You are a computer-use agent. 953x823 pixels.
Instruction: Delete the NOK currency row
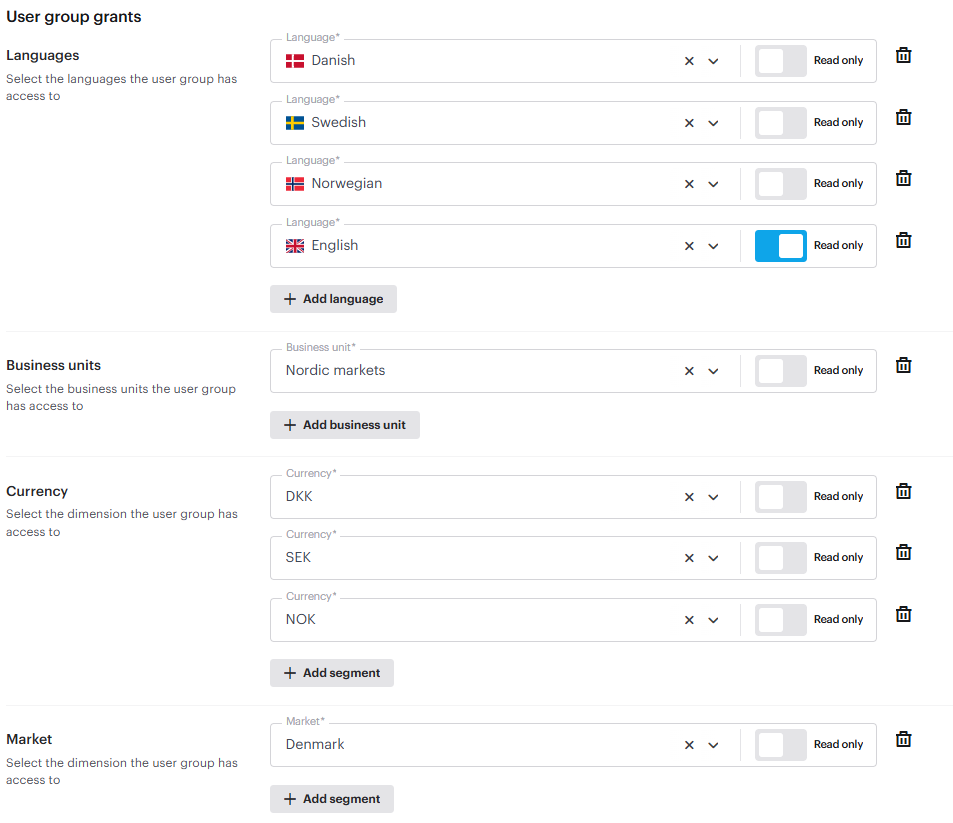pyautogui.click(x=903, y=615)
